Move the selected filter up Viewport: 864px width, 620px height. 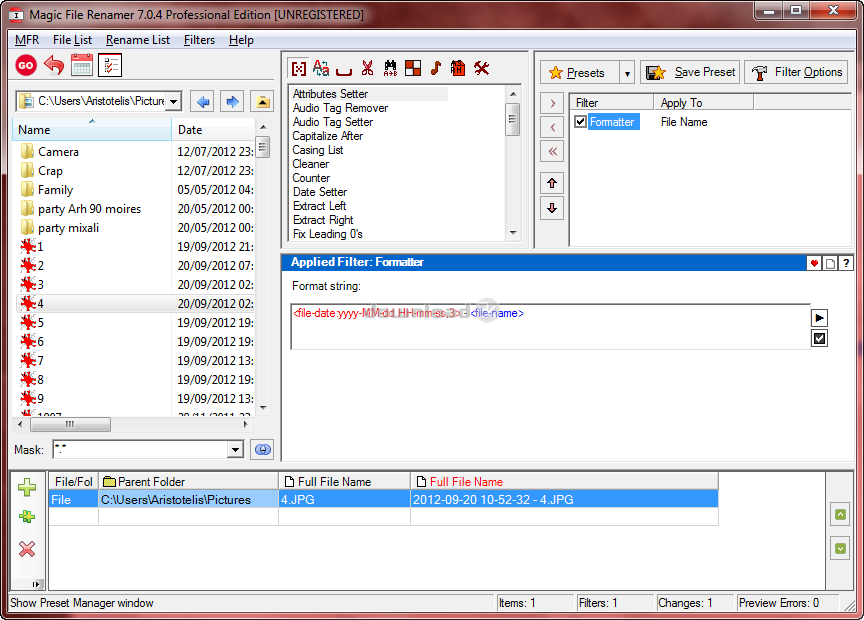coord(553,183)
